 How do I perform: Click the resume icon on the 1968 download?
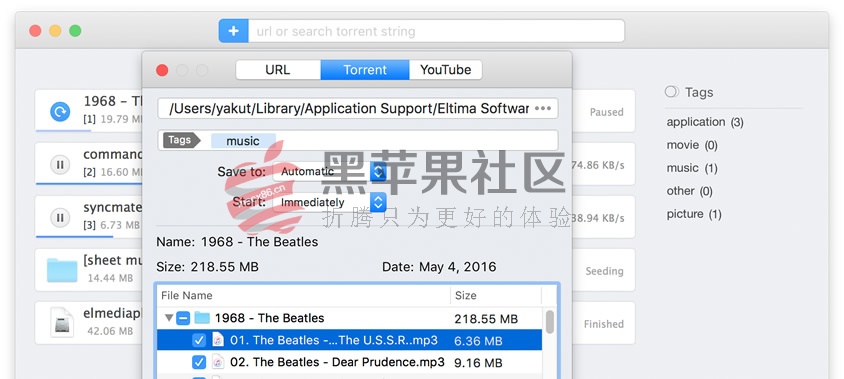[x=60, y=112]
